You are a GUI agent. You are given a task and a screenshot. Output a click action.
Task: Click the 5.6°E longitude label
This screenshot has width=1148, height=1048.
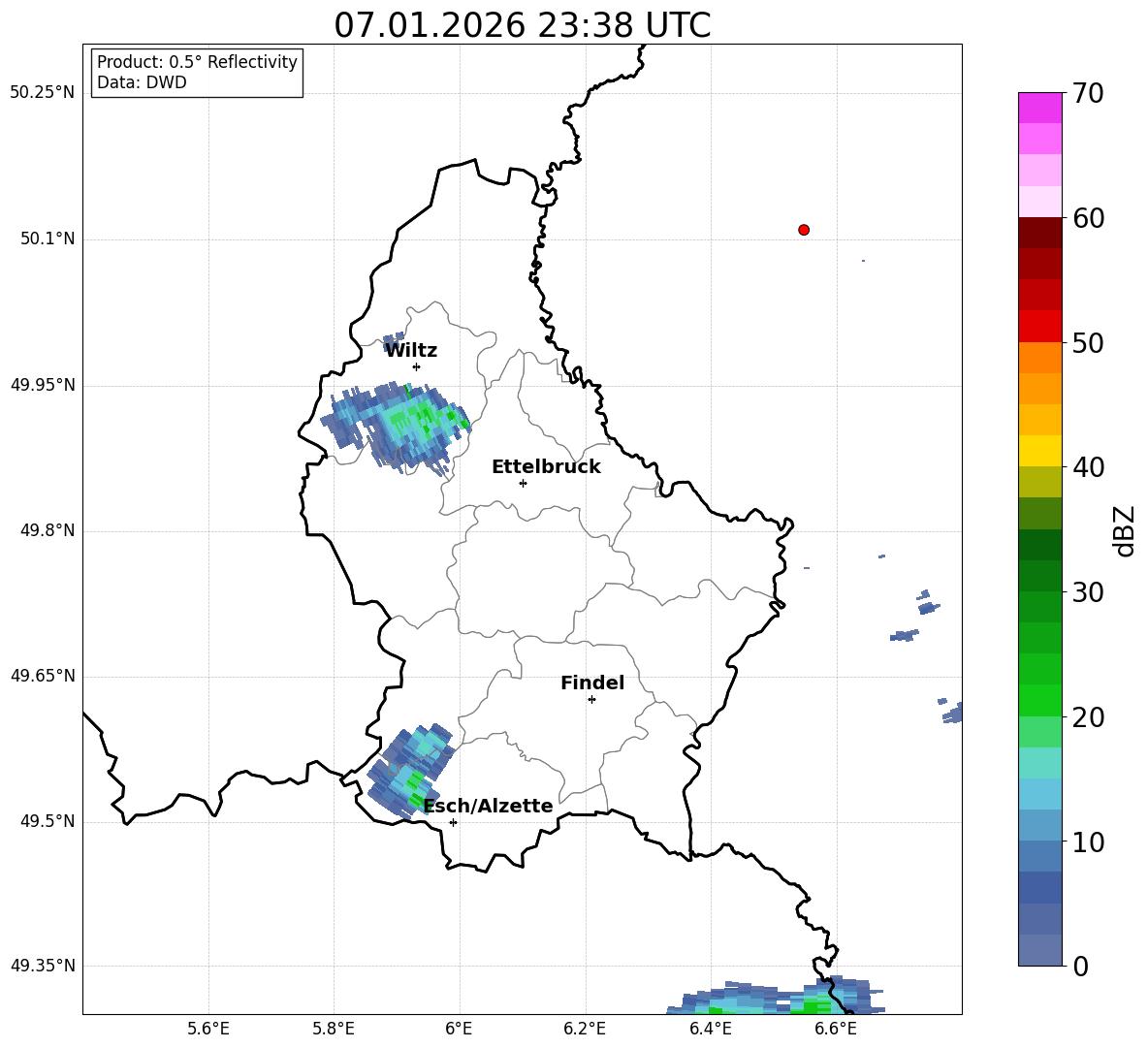pyautogui.click(x=208, y=1030)
